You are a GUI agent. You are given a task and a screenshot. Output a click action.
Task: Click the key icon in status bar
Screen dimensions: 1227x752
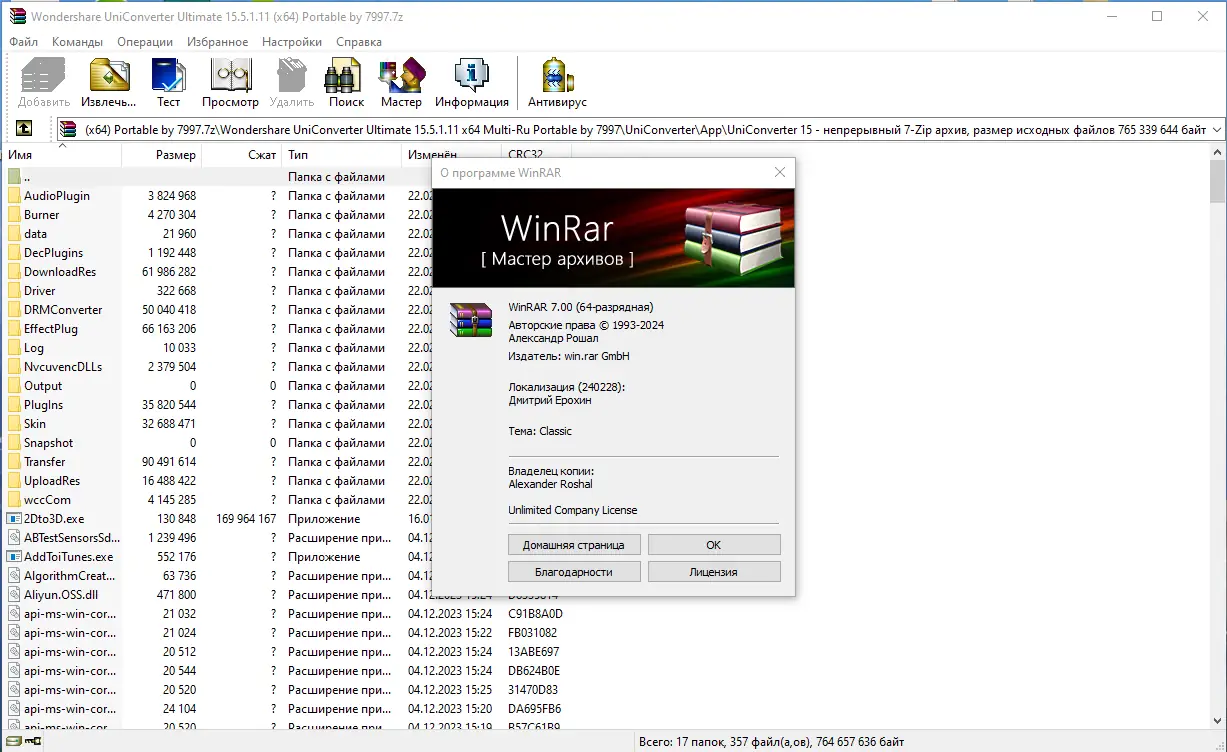pyautogui.click(x=31, y=742)
